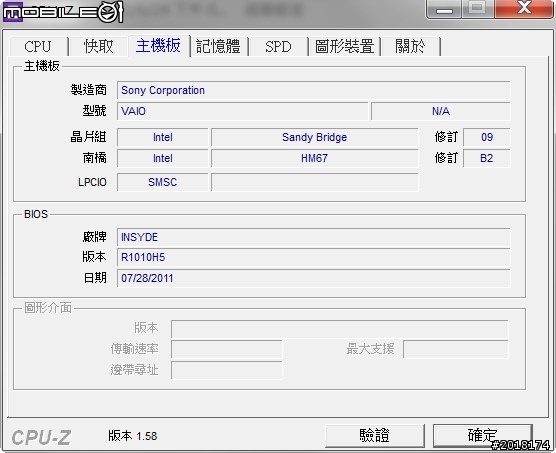Click the 版本 1.58 version label

coord(133,436)
